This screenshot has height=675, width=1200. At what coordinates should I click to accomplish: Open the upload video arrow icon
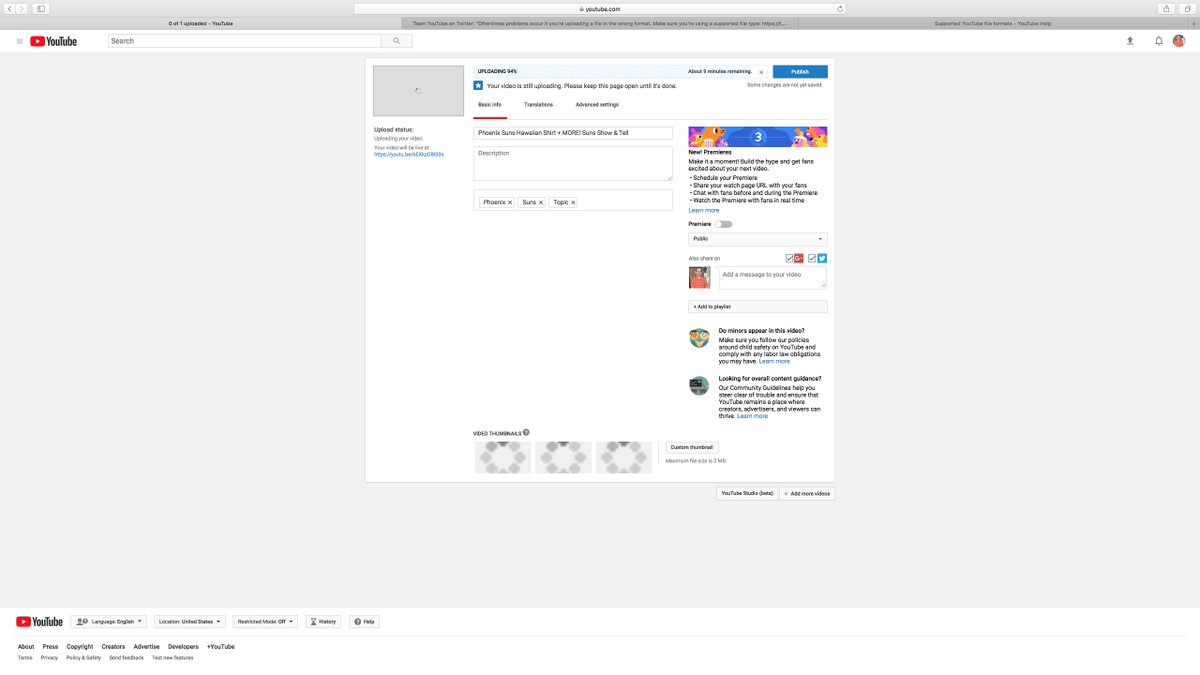pos(1130,41)
